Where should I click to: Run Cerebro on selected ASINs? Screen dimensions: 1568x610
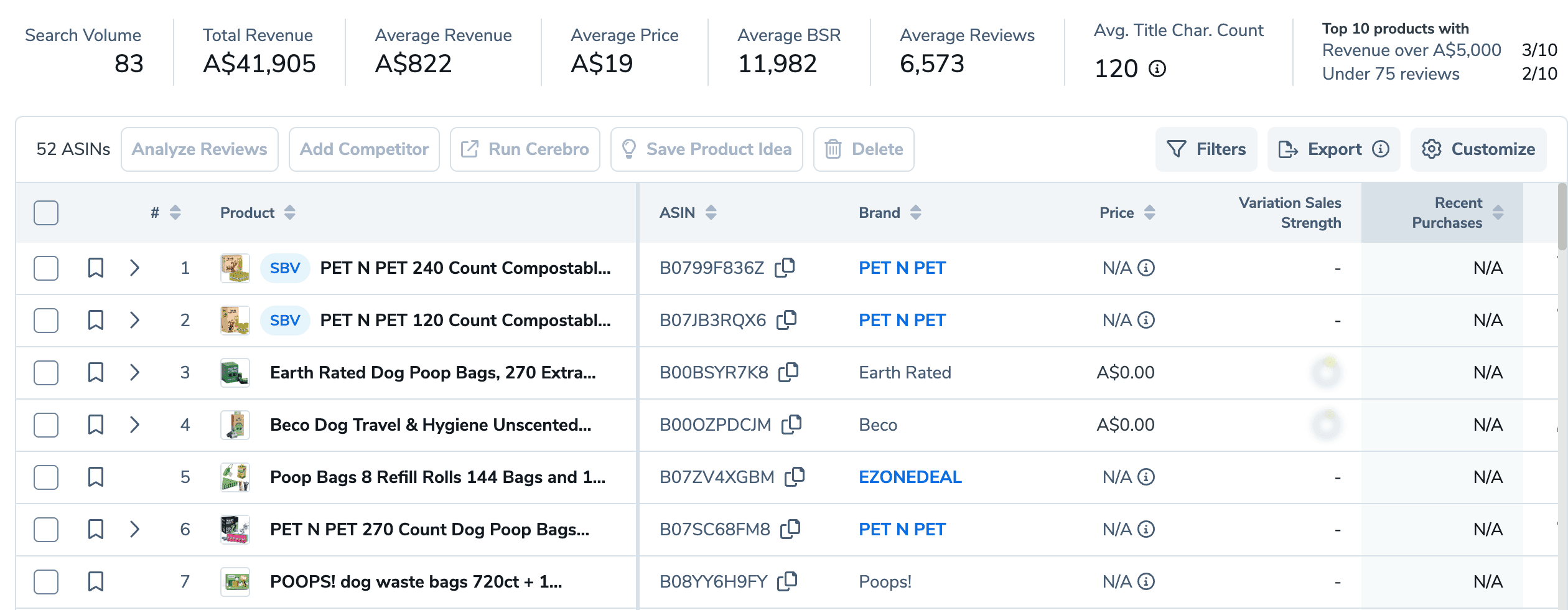click(x=525, y=149)
